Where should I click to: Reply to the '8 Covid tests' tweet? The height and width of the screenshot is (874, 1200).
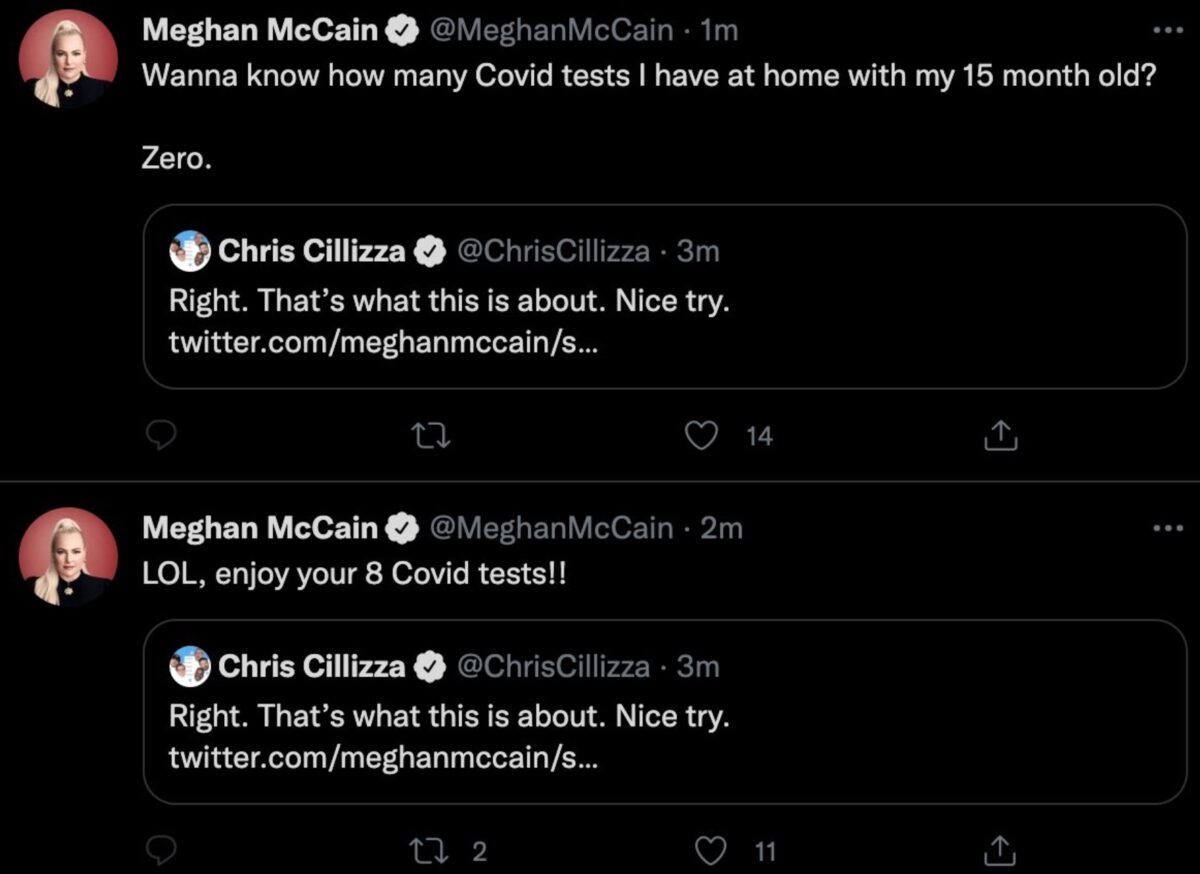coord(162,851)
